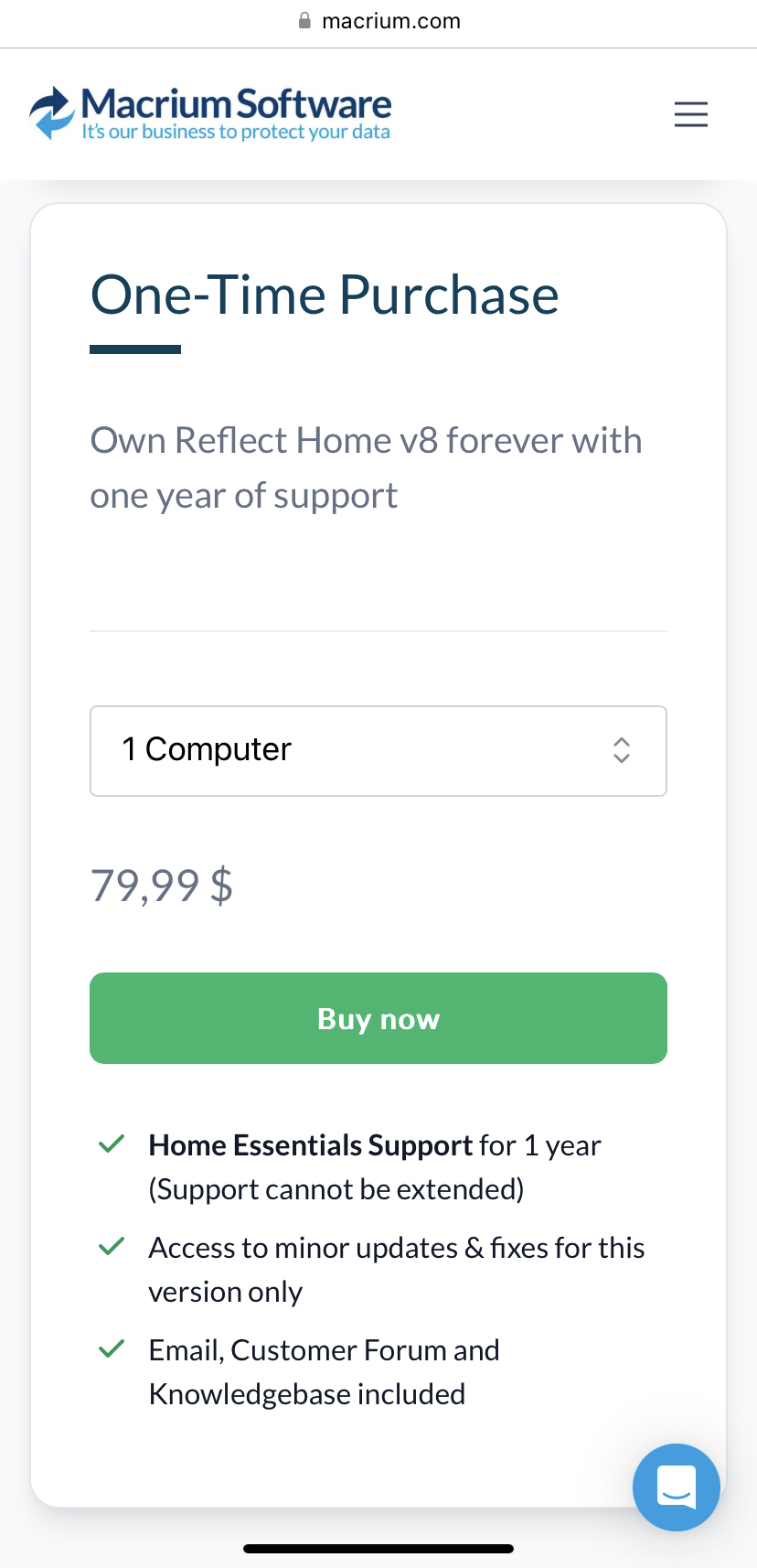The height and width of the screenshot is (1568, 757).
Task: Select the One-Time Purchase heading
Action: click(325, 295)
